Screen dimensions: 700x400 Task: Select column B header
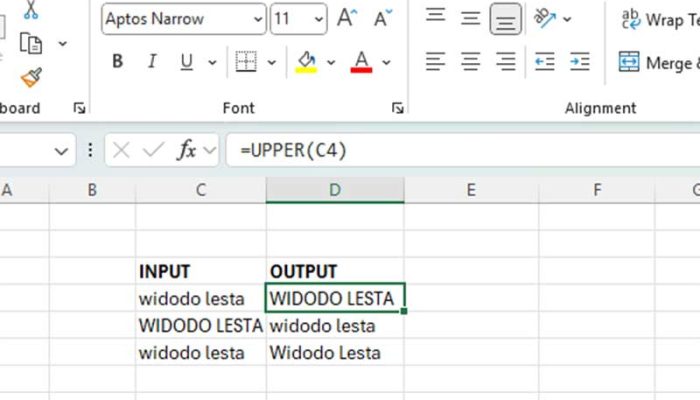(x=92, y=190)
